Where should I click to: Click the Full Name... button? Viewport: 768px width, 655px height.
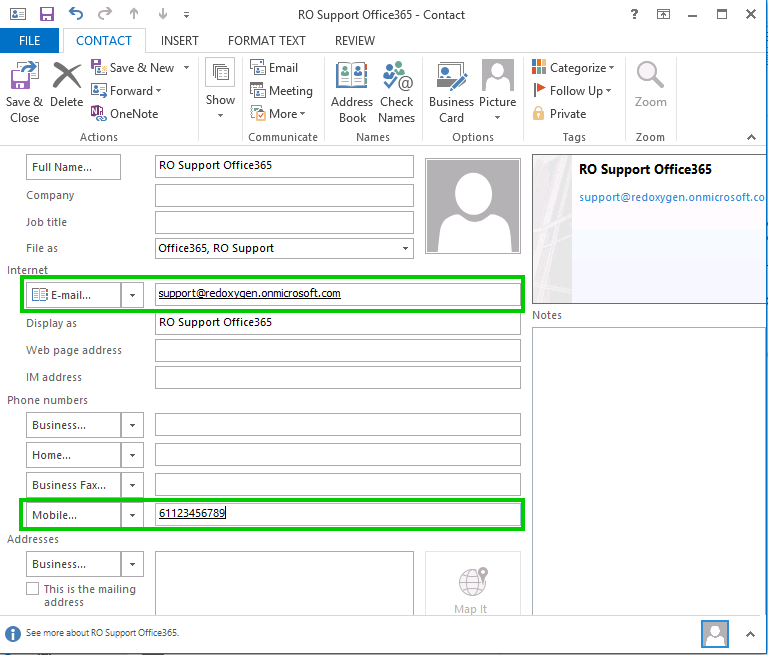[x=73, y=167]
